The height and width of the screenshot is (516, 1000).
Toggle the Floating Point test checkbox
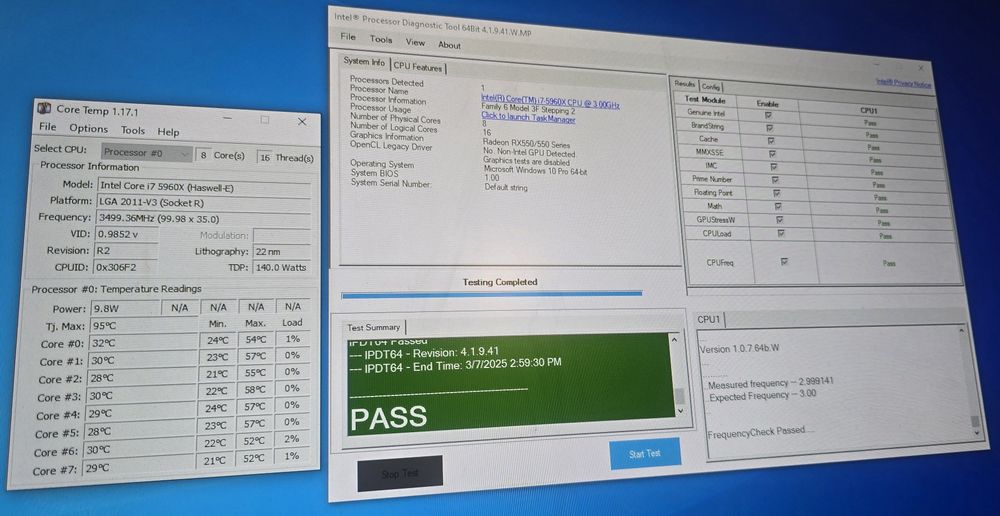coord(776,193)
